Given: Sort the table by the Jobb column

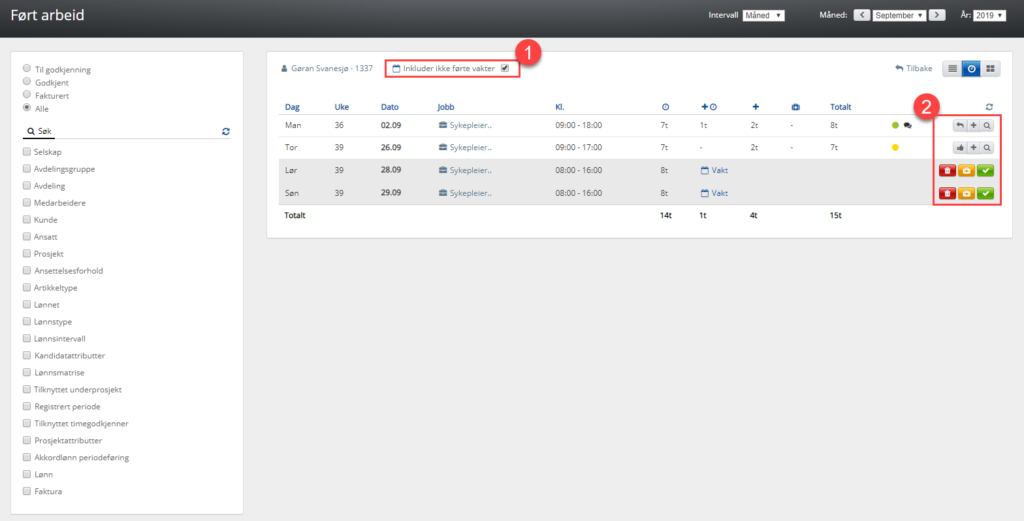Looking at the screenshot, I should click(x=446, y=107).
